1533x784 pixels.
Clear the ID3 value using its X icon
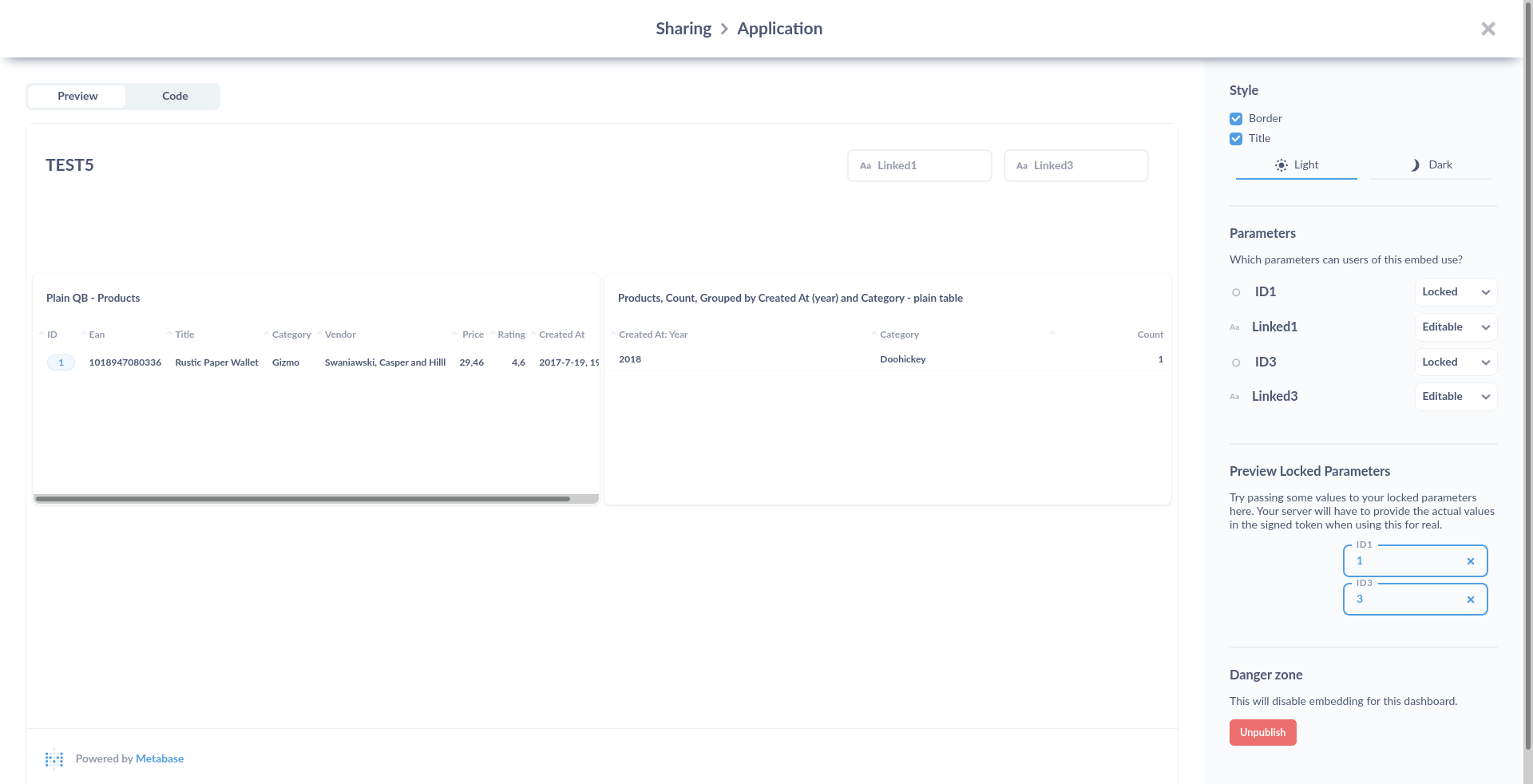point(1470,600)
